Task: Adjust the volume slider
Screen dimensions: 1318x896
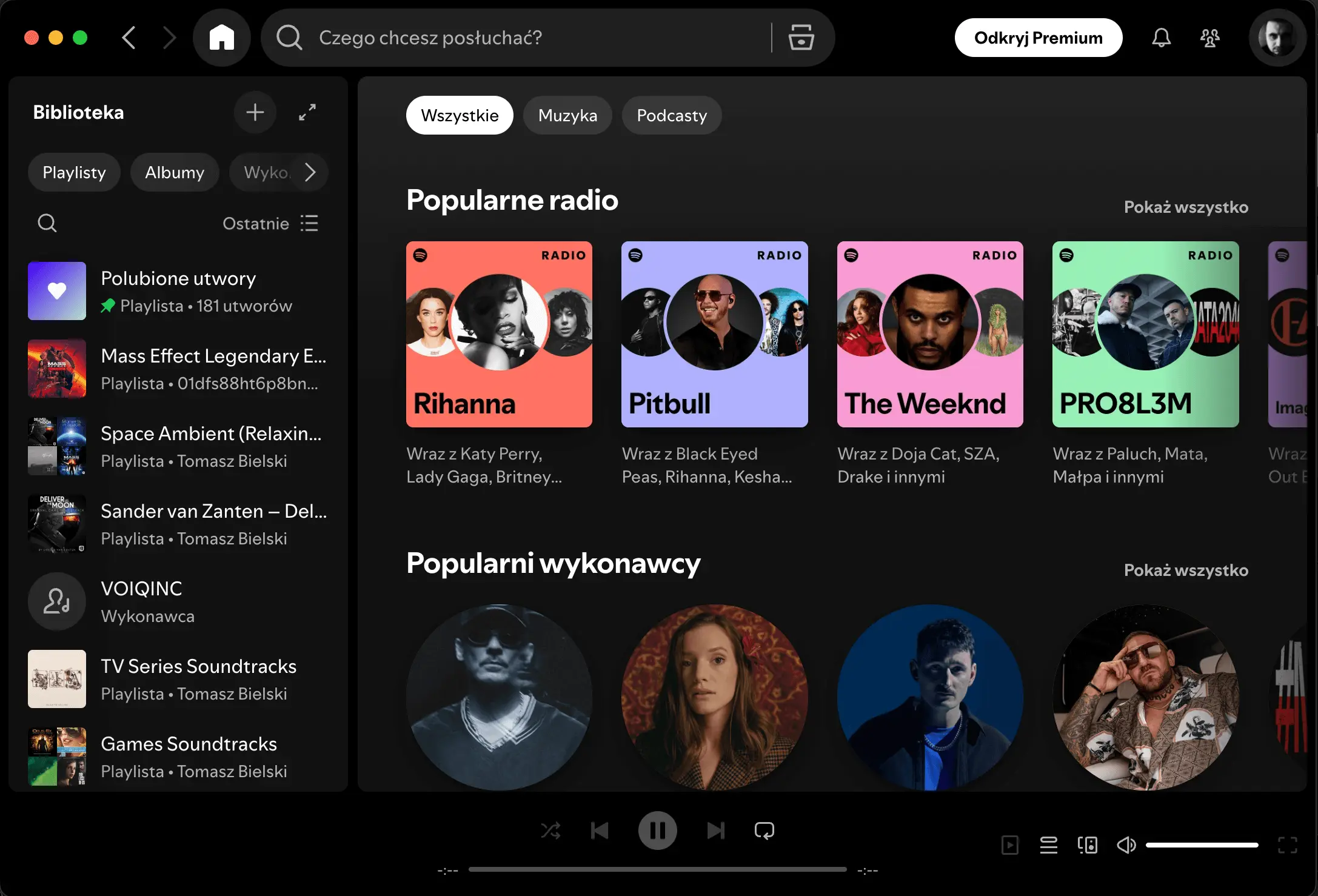Action: [1202, 844]
